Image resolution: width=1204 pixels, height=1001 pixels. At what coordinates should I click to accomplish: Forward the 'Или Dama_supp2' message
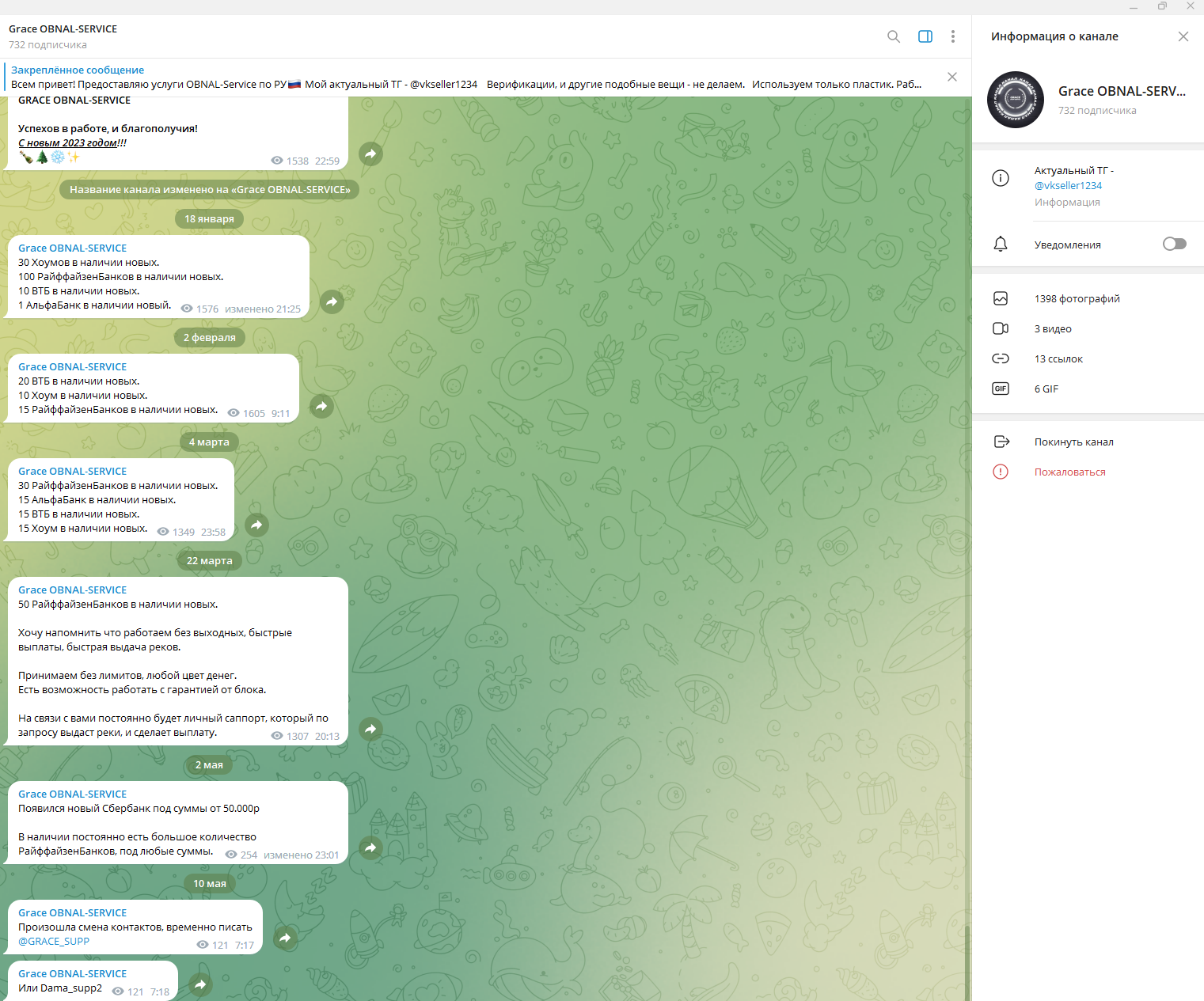coord(200,984)
